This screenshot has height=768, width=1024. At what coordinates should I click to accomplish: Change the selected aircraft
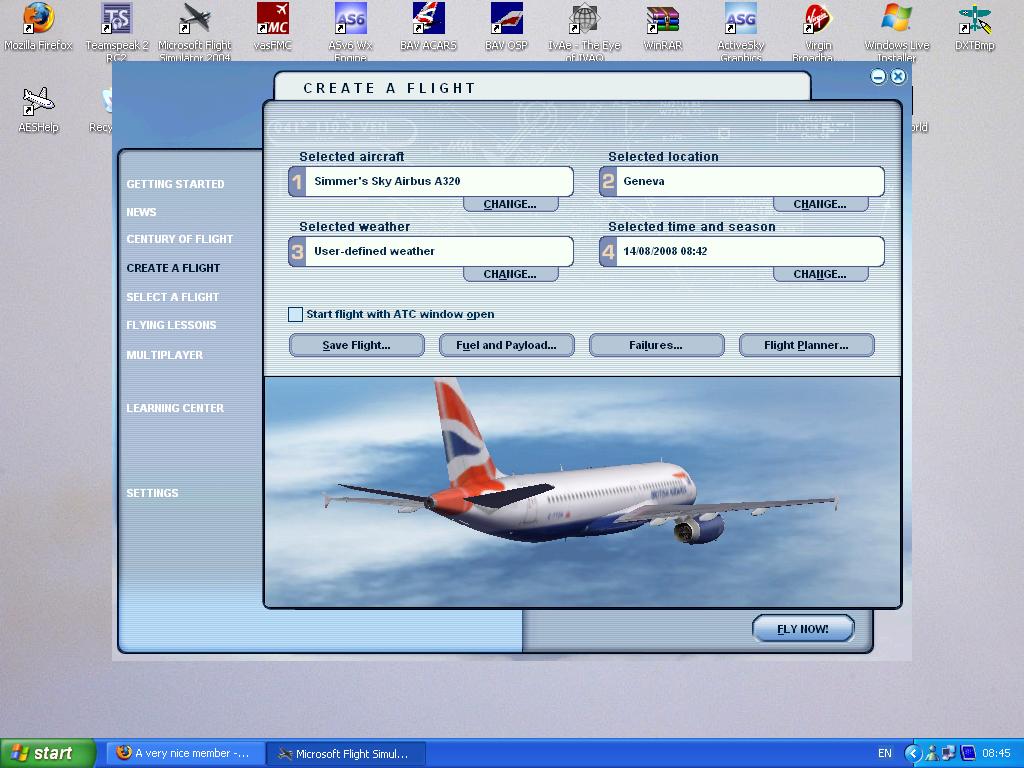coord(510,204)
